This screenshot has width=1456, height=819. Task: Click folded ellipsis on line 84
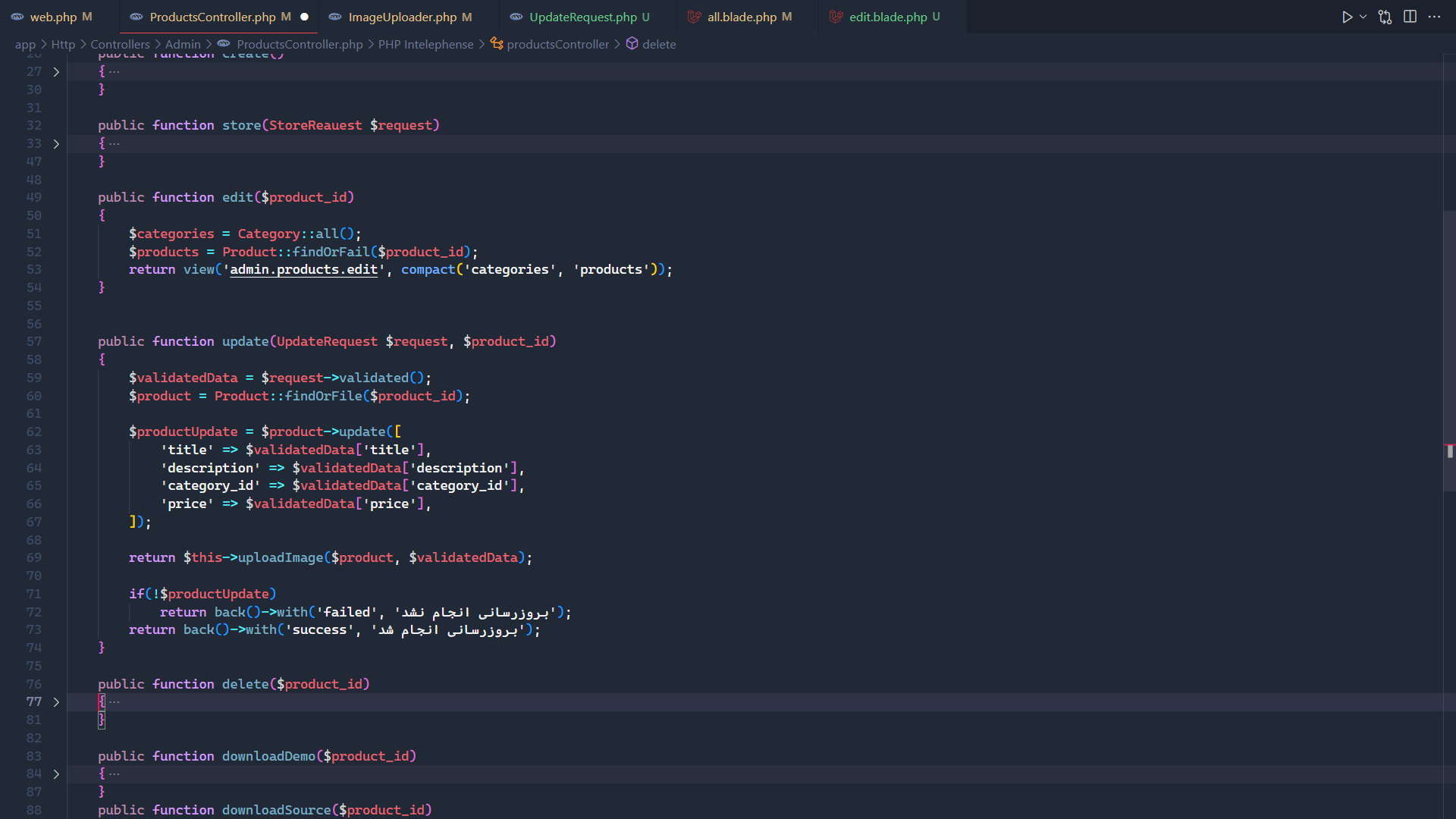(115, 774)
